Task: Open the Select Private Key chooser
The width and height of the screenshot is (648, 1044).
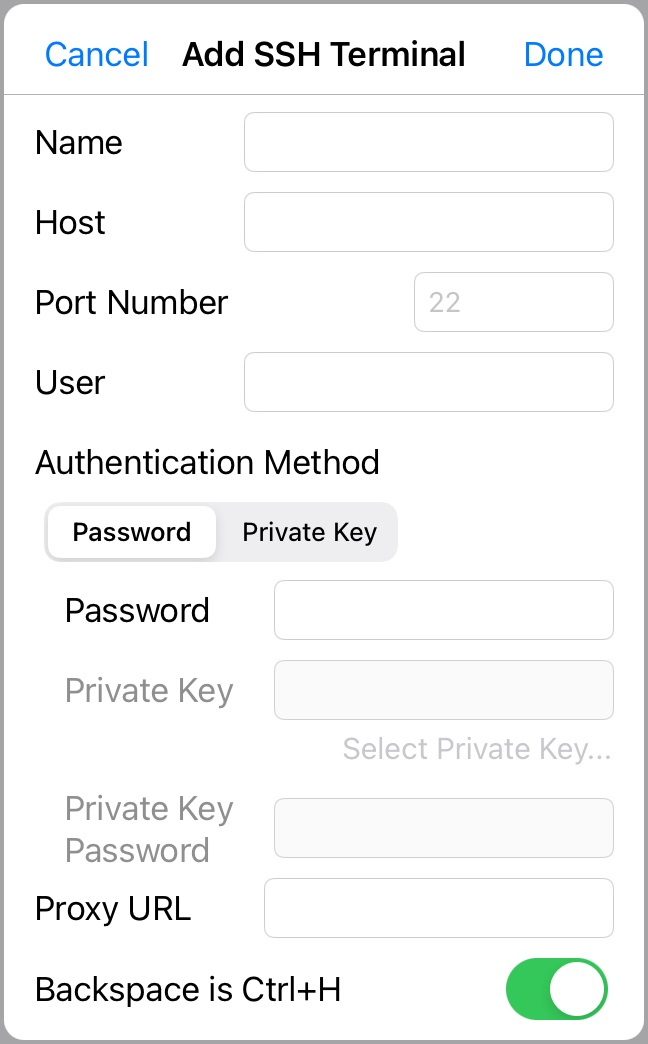Action: (x=476, y=748)
